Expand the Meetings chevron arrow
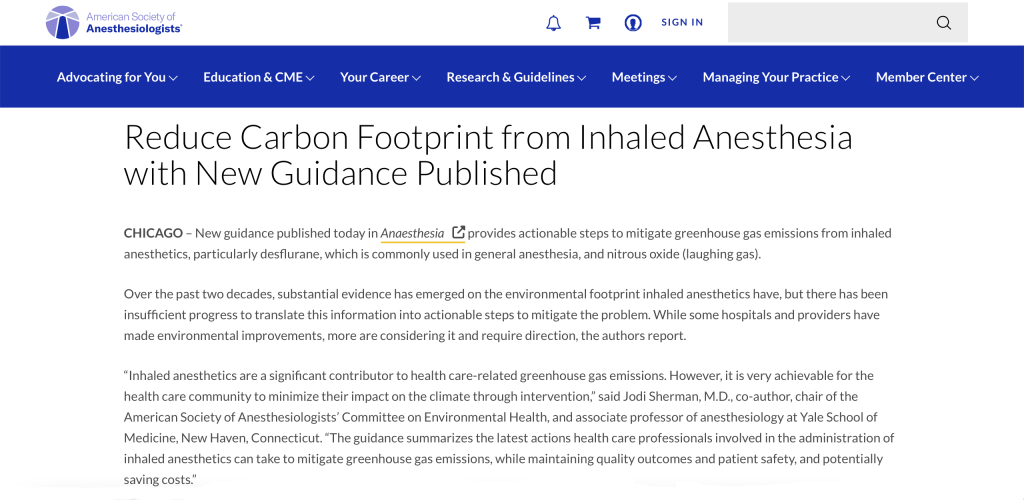The width and height of the screenshot is (1024, 500). [672, 78]
